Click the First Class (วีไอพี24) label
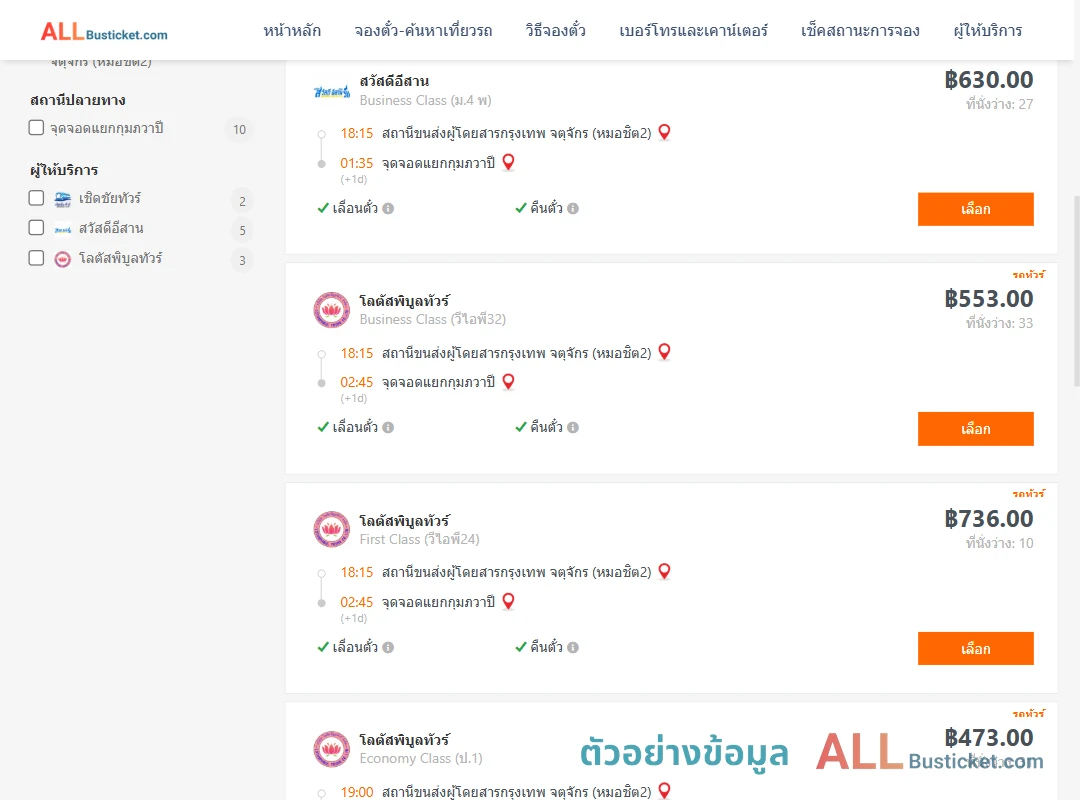This screenshot has width=1080, height=800. [419, 540]
